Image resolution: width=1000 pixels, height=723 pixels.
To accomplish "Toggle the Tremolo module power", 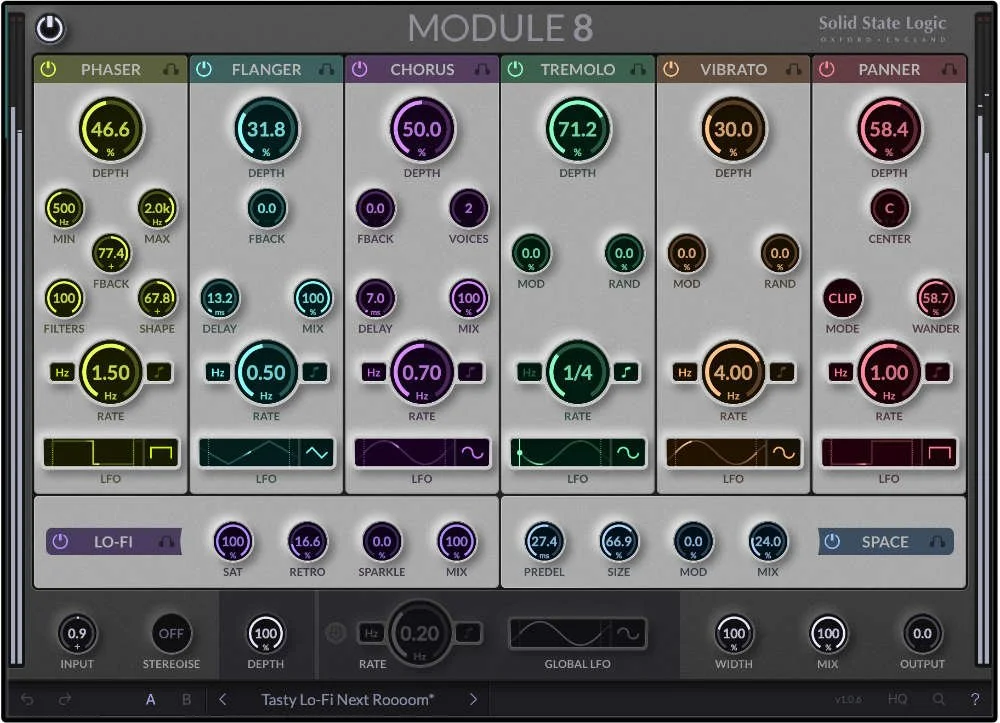I will coord(515,69).
